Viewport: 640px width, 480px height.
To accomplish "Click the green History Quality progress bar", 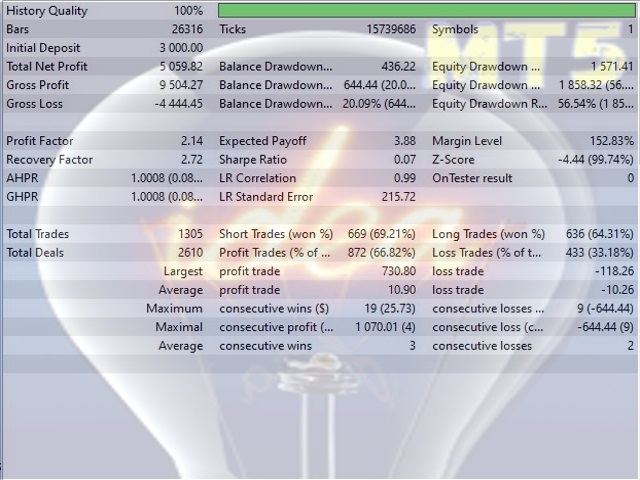I will pyautogui.click(x=425, y=11).
